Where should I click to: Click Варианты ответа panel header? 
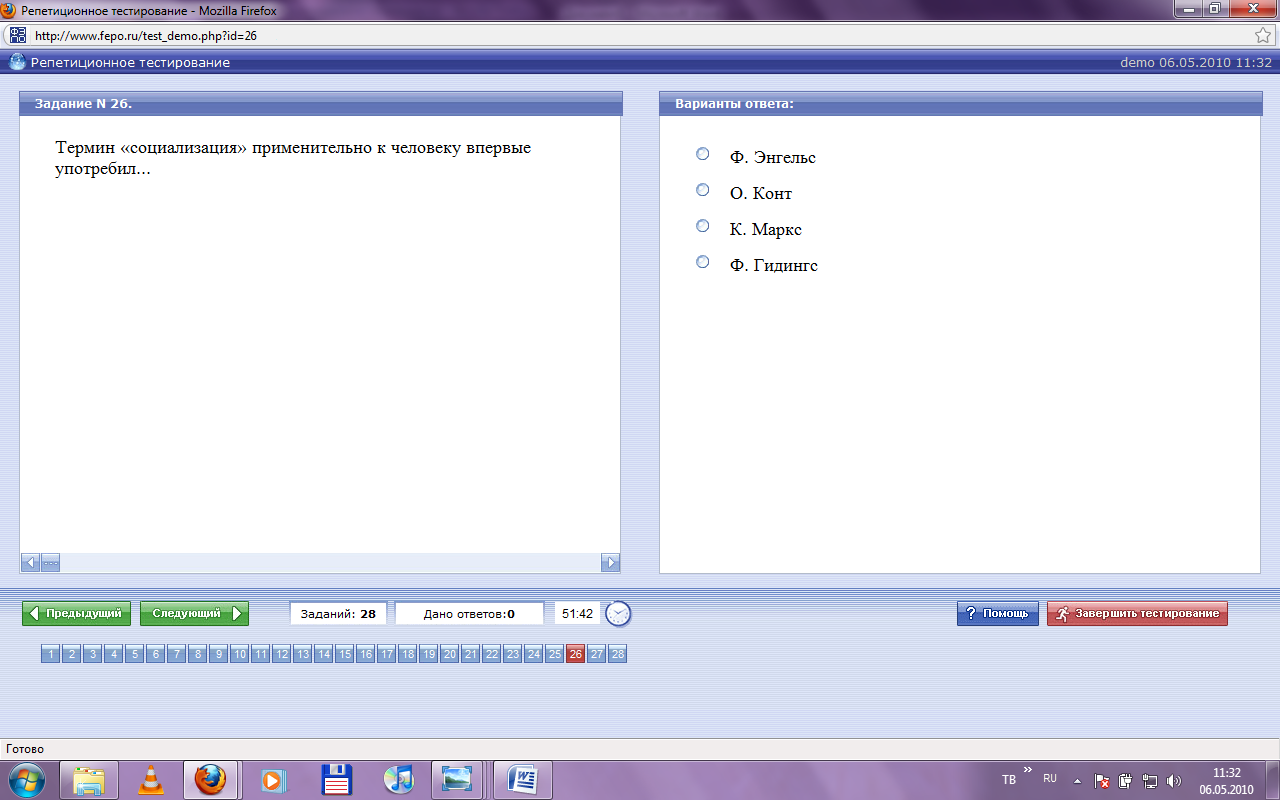961,104
